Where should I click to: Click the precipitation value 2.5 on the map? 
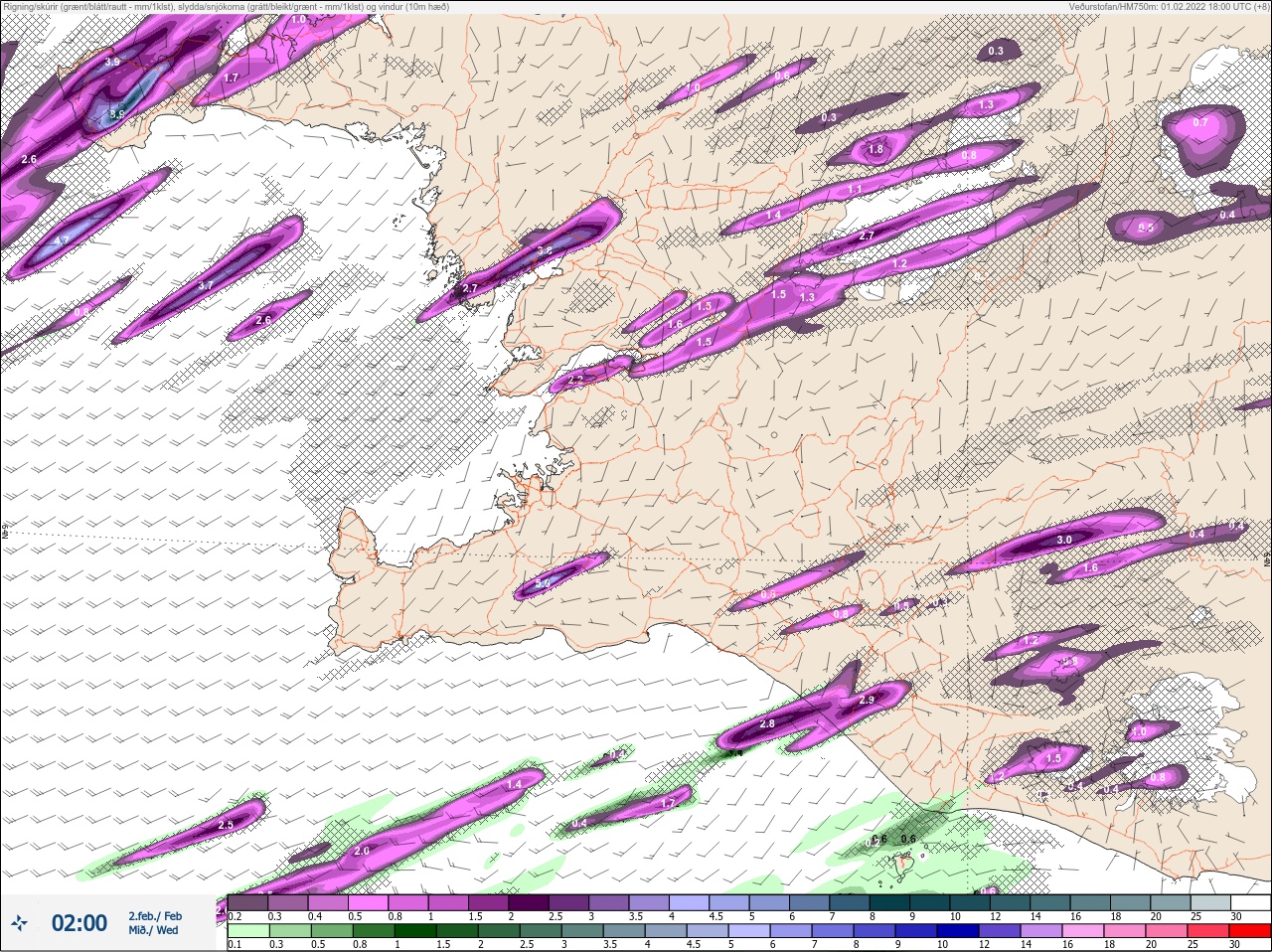click(226, 825)
